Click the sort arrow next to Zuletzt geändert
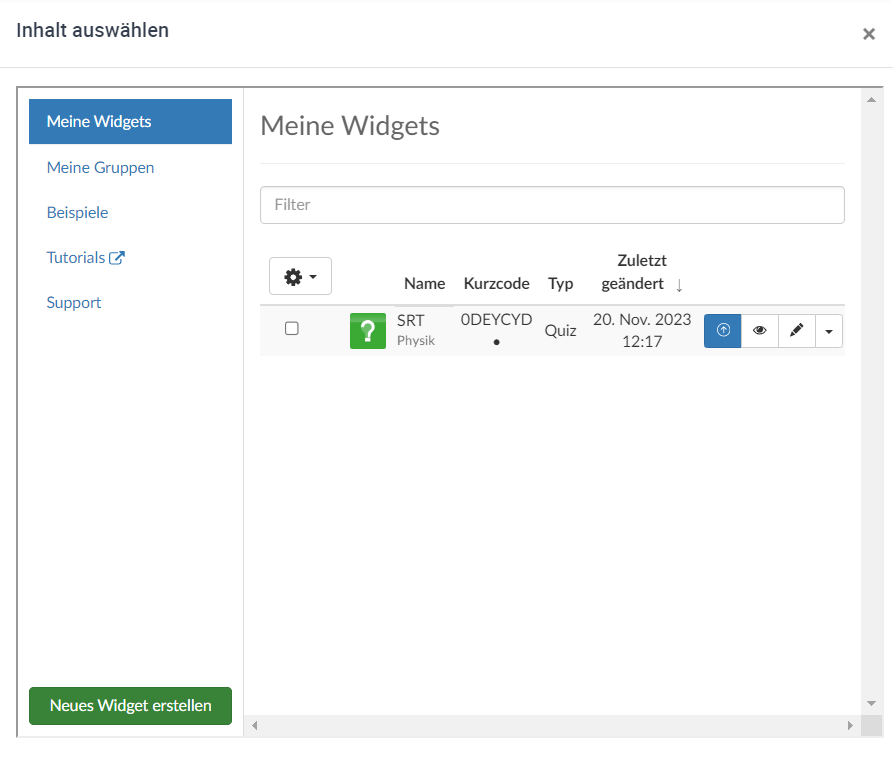893x758 pixels. [679, 285]
